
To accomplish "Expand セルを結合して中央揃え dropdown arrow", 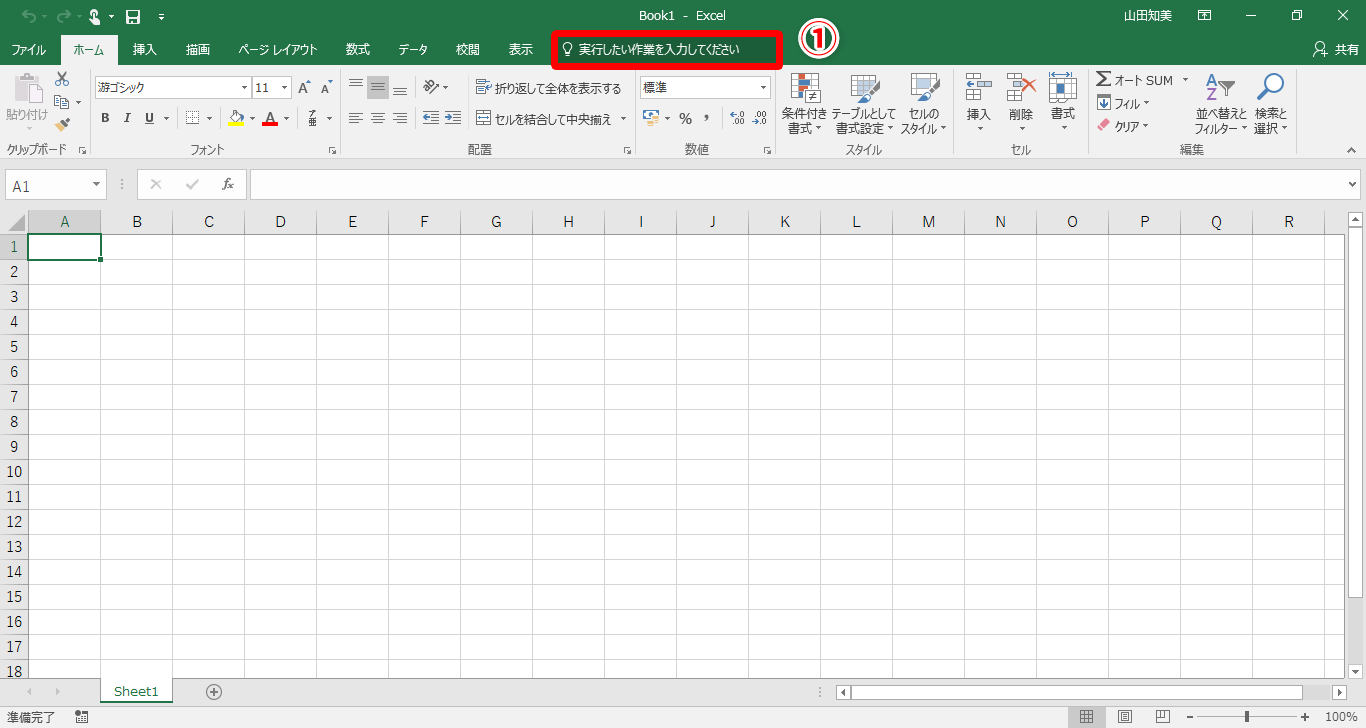I will (623, 118).
